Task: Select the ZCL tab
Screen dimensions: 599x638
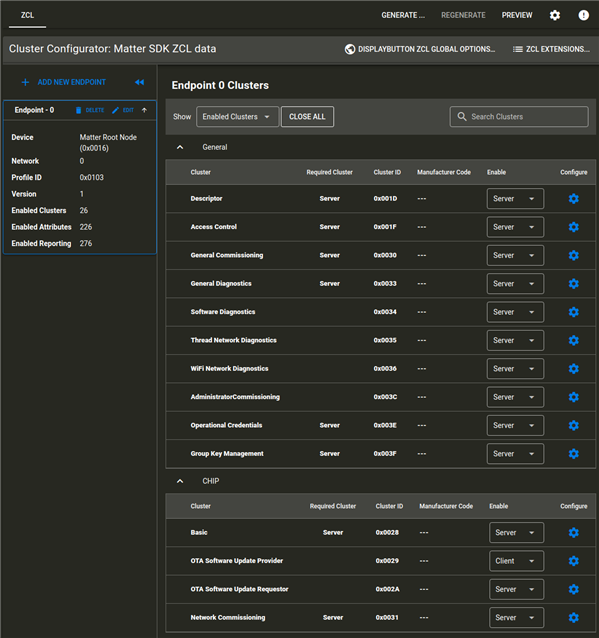Action: pyautogui.click(x=27, y=15)
